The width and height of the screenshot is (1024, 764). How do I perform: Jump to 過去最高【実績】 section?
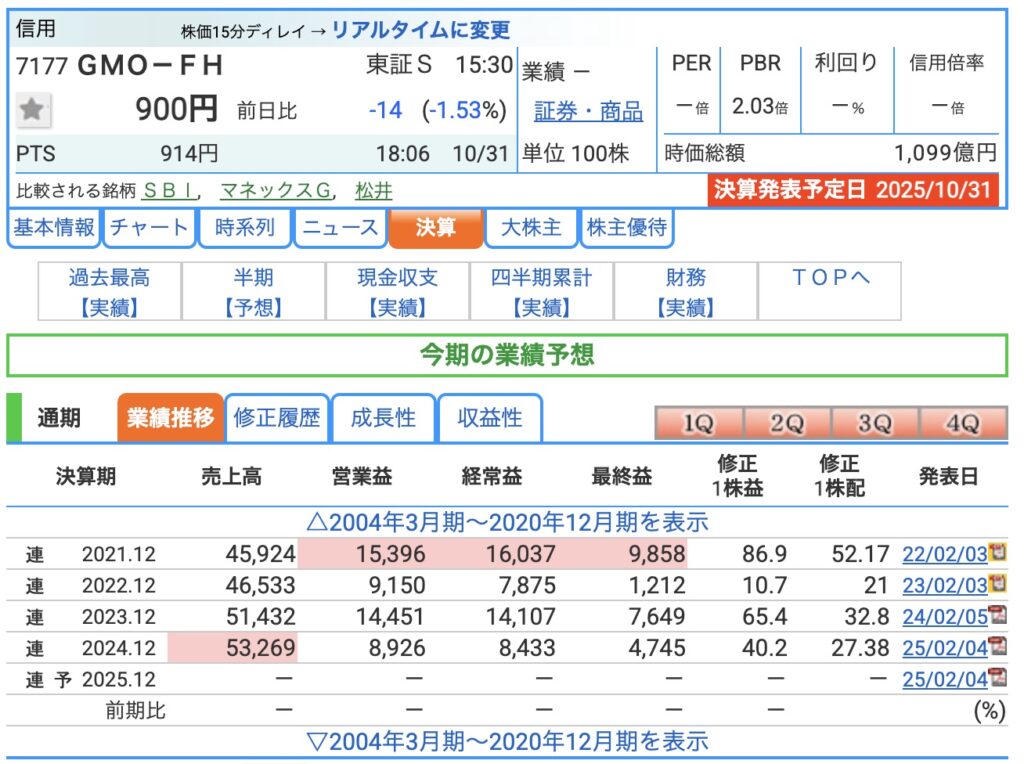109,292
